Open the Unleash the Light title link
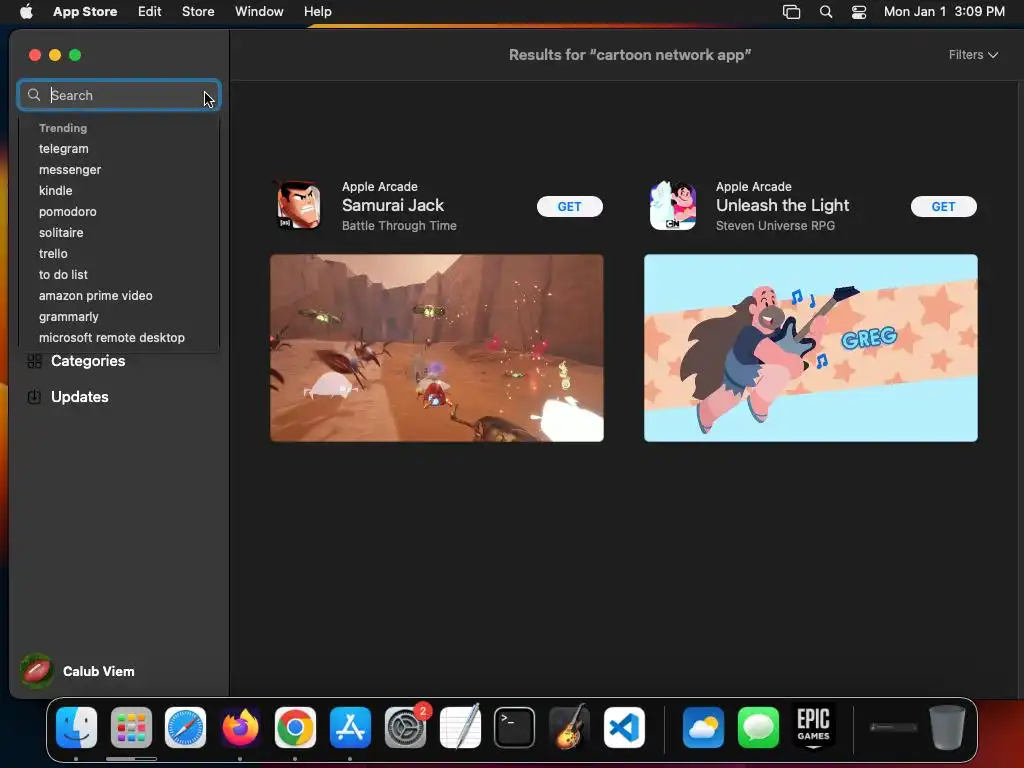 click(x=782, y=205)
